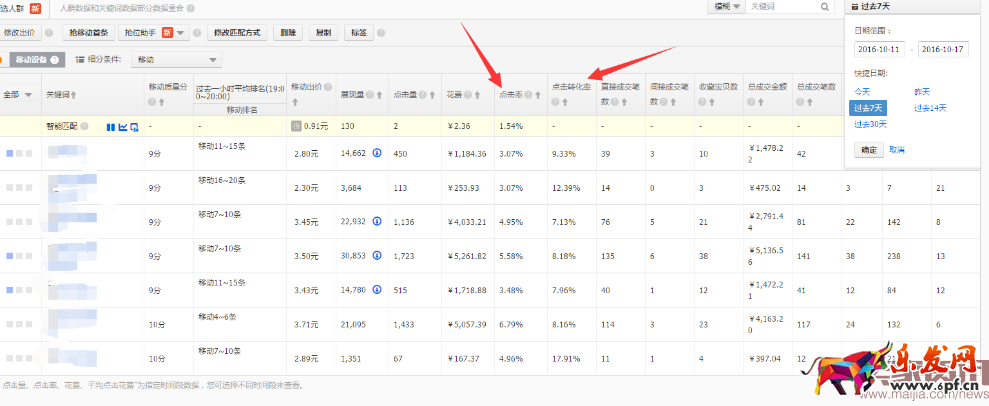This screenshot has height=406, width=989.
Task: Sort by 展现量 column arrow
Action: point(378,95)
